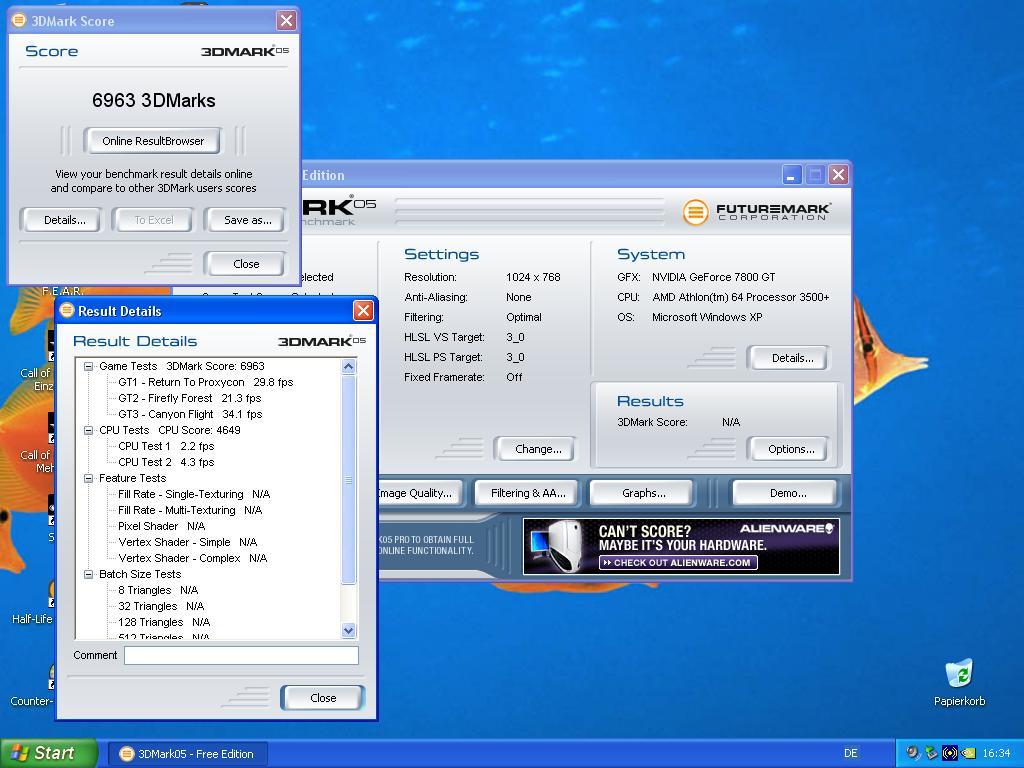Collapse the CPU Tests tree node
The image size is (1024, 768).
click(88, 430)
